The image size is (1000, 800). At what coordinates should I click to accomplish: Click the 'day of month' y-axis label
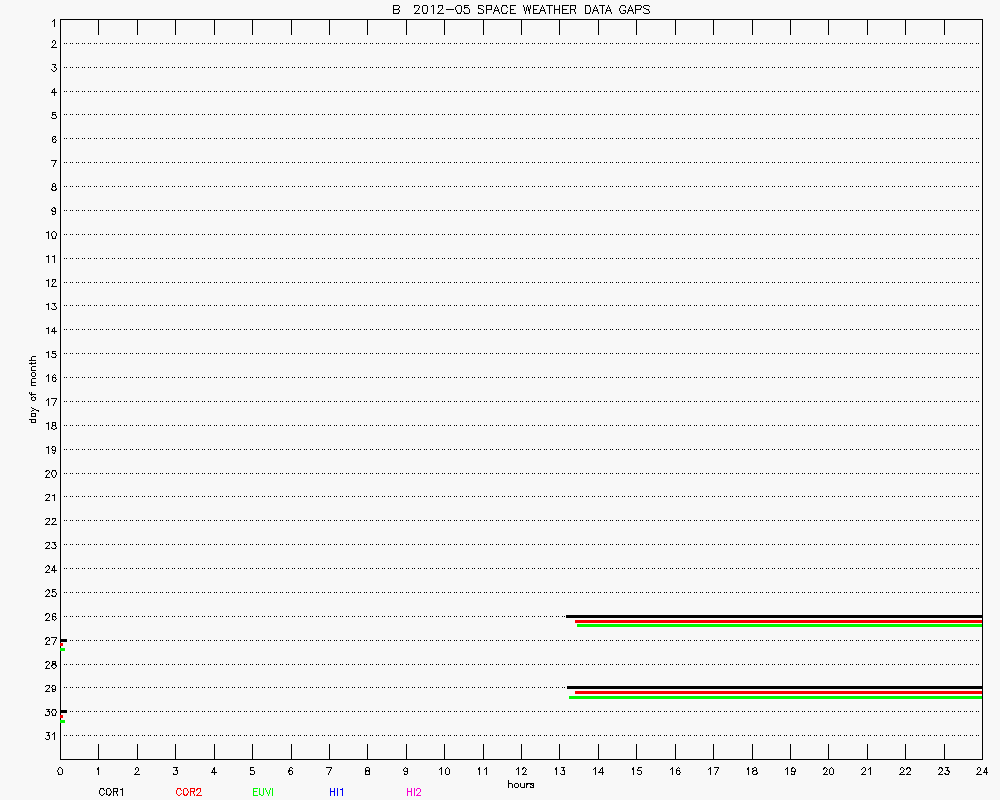pyautogui.click(x=33, y=389)
